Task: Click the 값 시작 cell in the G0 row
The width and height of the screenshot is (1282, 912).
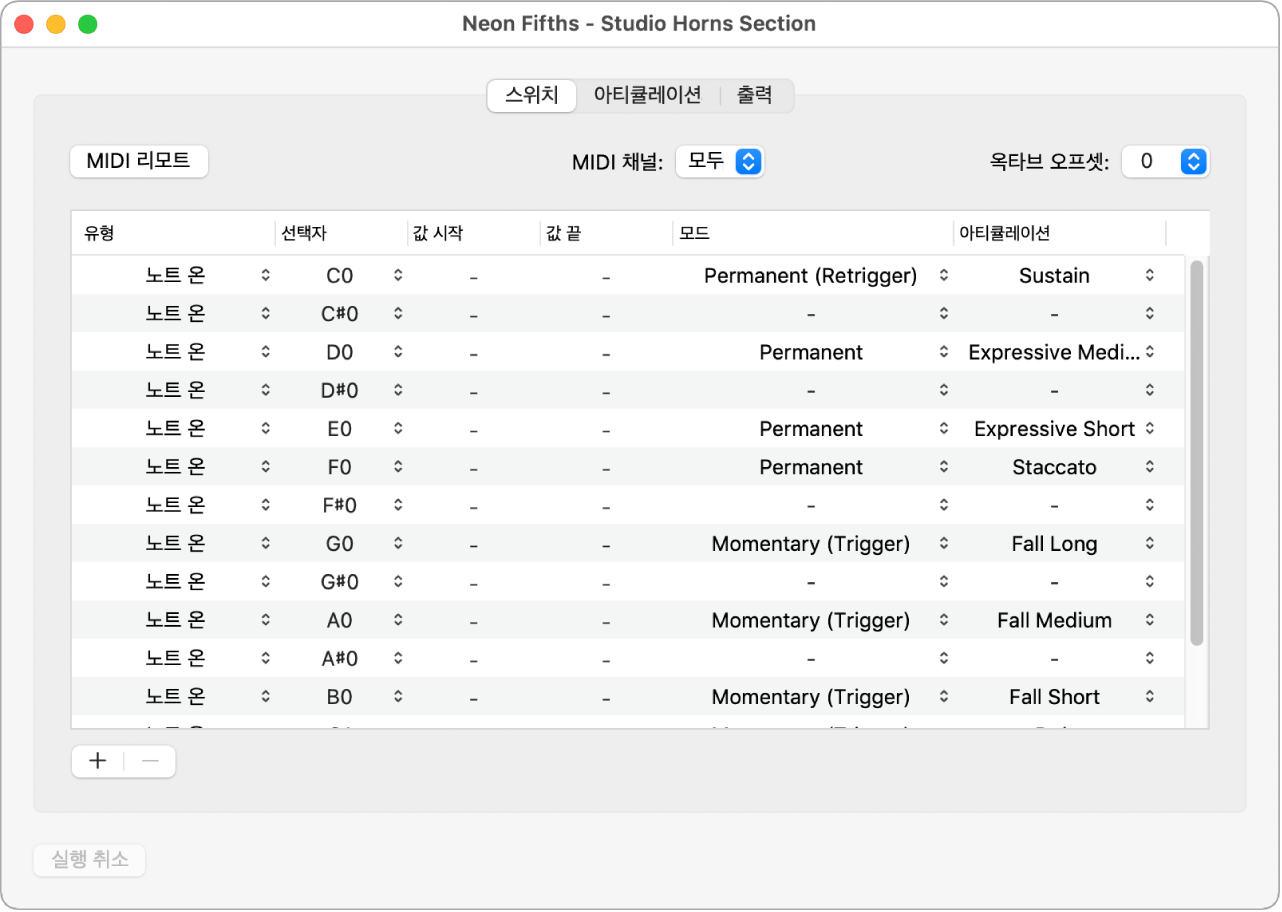Action: coord(473,544)
